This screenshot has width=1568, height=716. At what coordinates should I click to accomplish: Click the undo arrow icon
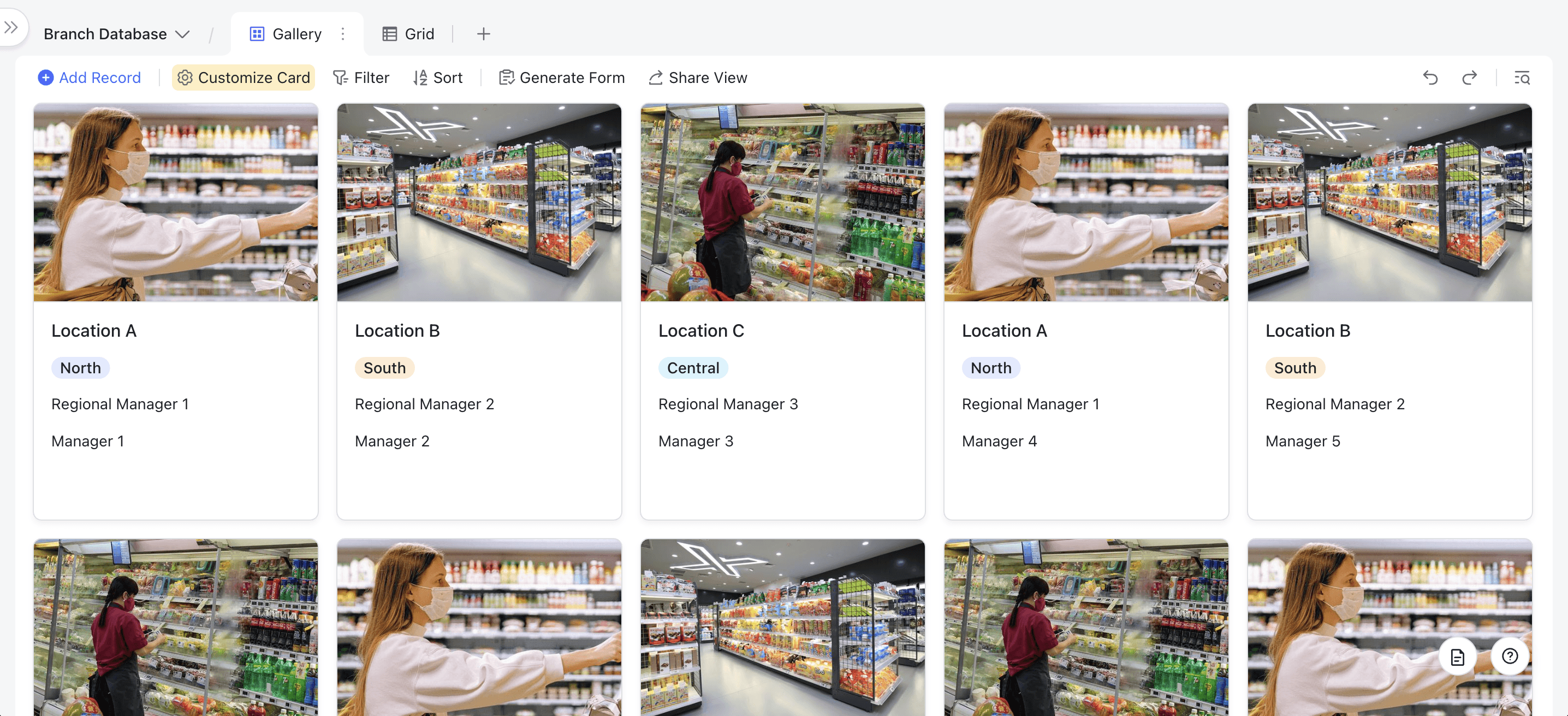pos(1430,78)
